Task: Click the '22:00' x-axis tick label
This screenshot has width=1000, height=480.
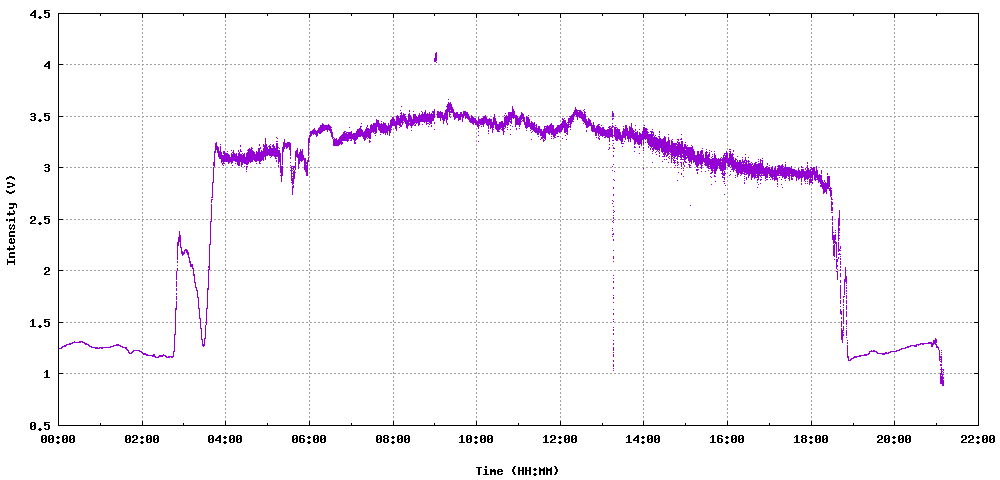Action: [x=978, y=439]
